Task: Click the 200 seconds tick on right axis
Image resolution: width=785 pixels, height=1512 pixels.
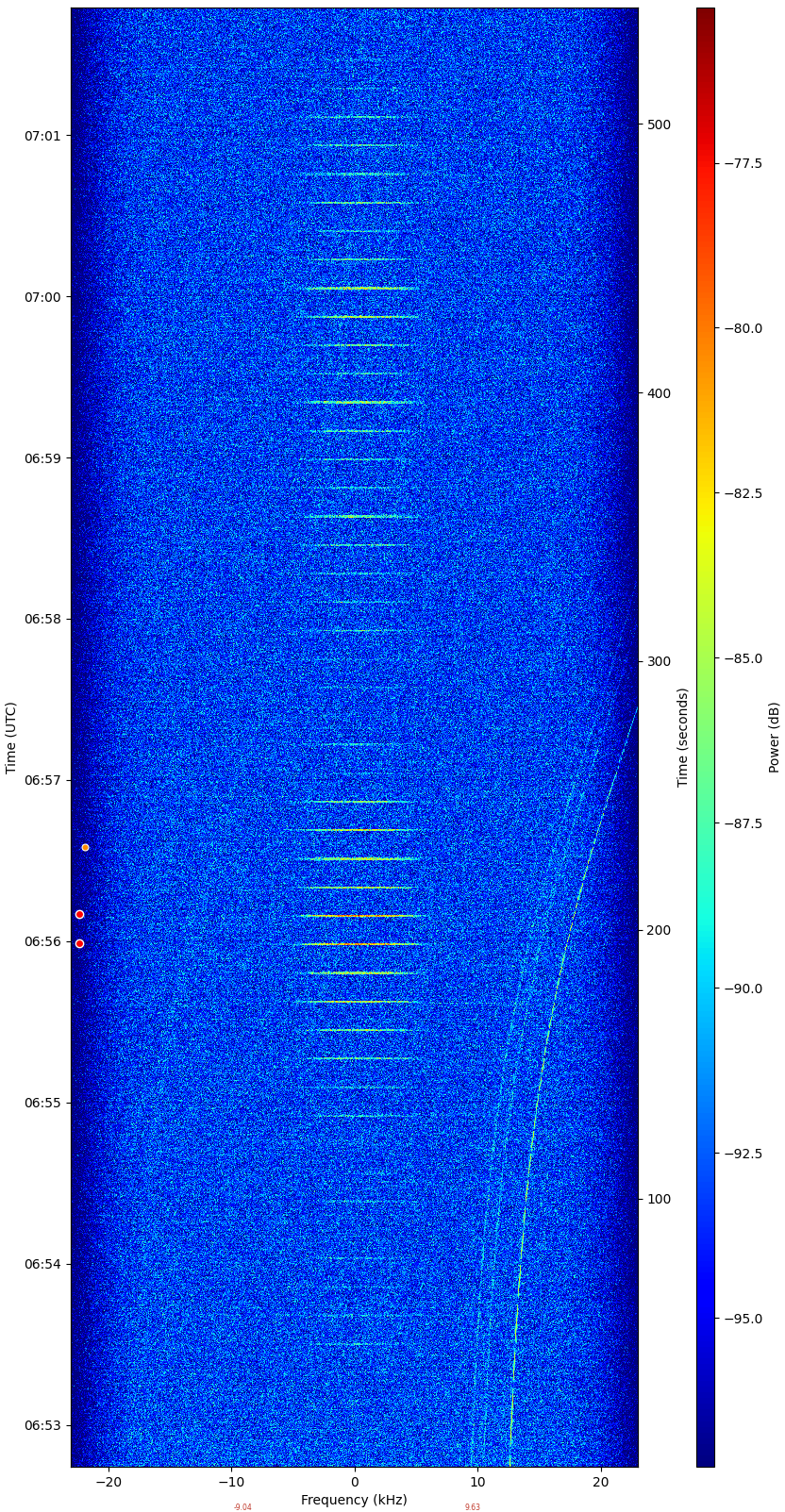Action: coord(658,930)
